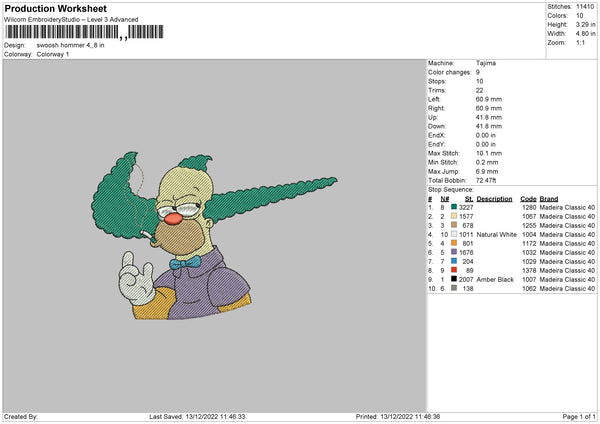Click the embroidered clown design preview
600x424 pixels.
pos(214,236)
